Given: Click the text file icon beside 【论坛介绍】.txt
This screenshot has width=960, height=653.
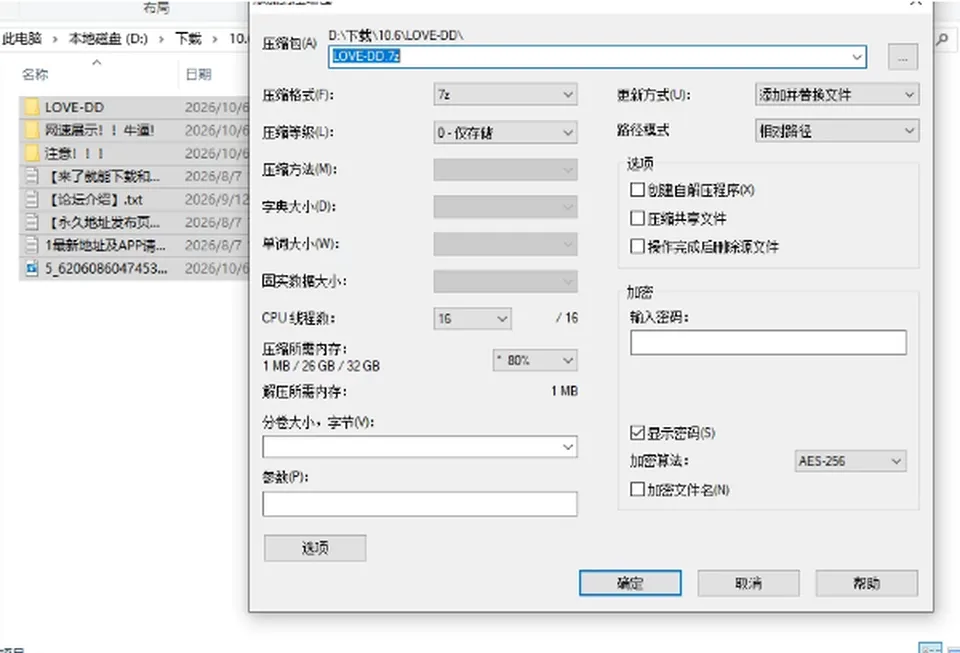Looking at the screenshot, I should pos(32,200).
